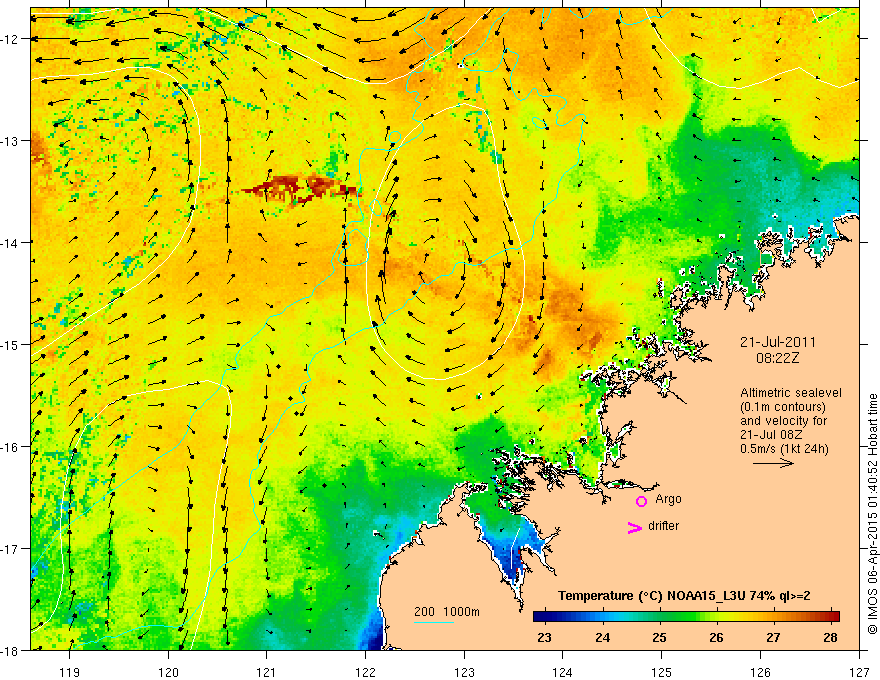Viewport: 880px width, 680px height.
Task: Select the "21-Jul-2011" date label
Action: click(x=778, y=342)
